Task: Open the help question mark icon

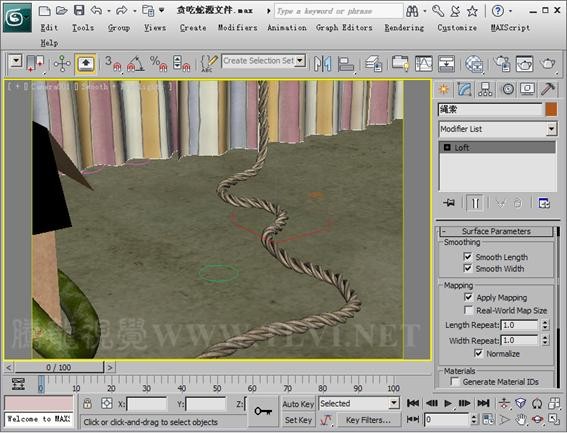Action: (x=498, y=11)
